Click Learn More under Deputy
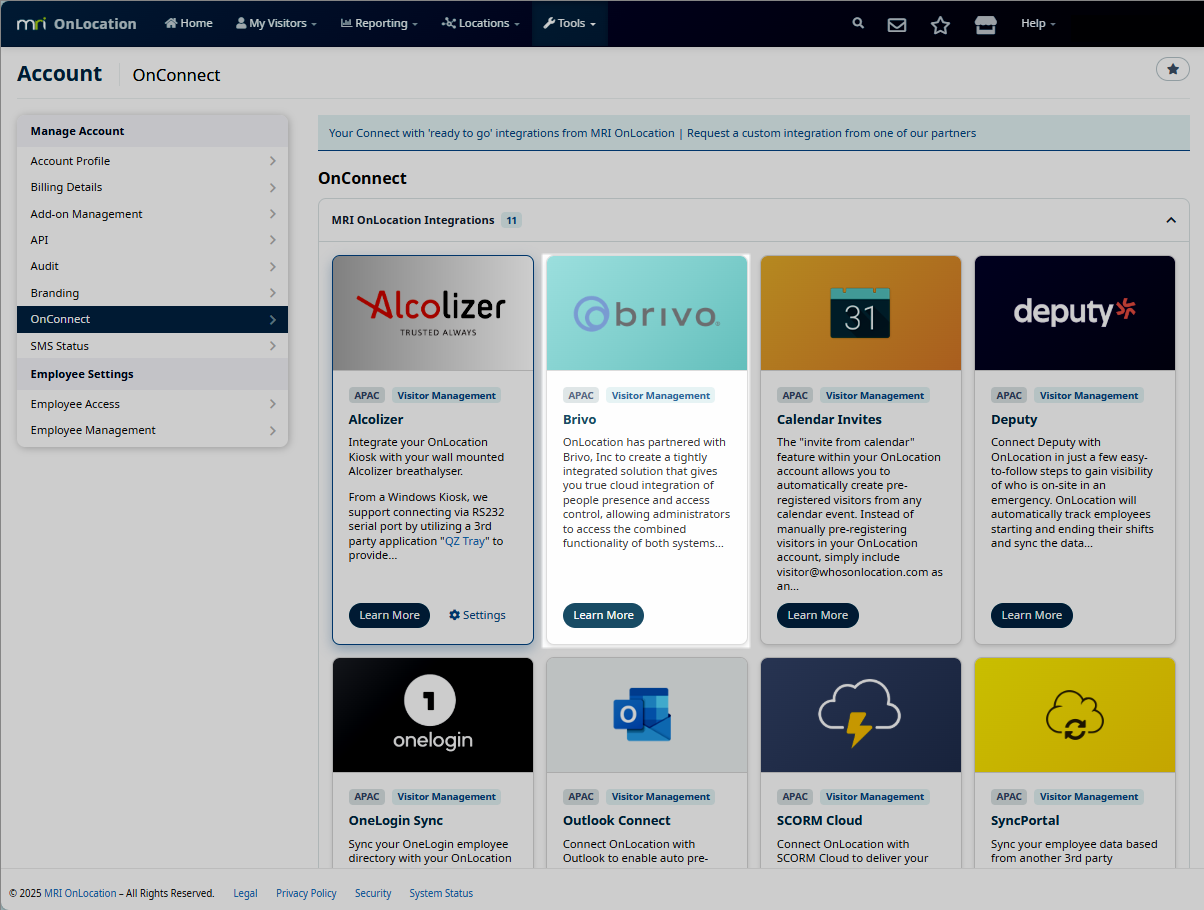Viewport: 1204px width, 910px height. point(1031,615)
